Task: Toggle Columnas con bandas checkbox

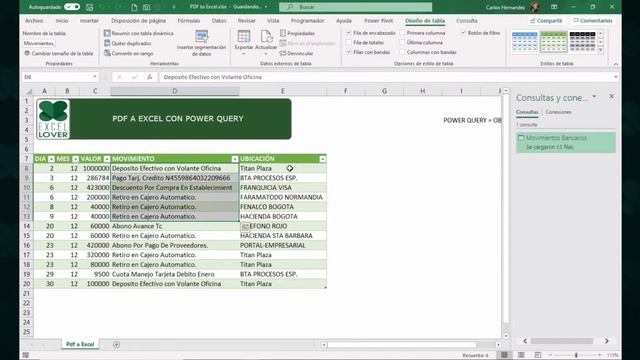Action: pos(402,52)
